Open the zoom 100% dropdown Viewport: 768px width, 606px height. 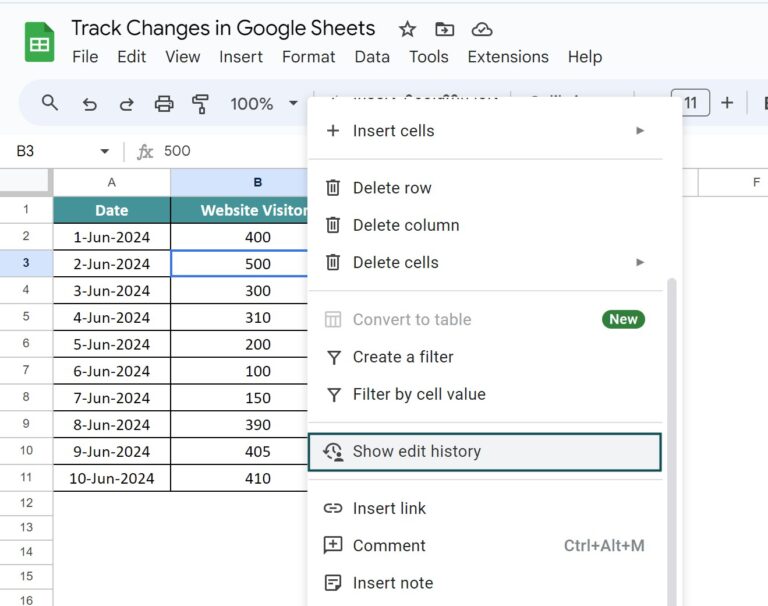point(293,103)
